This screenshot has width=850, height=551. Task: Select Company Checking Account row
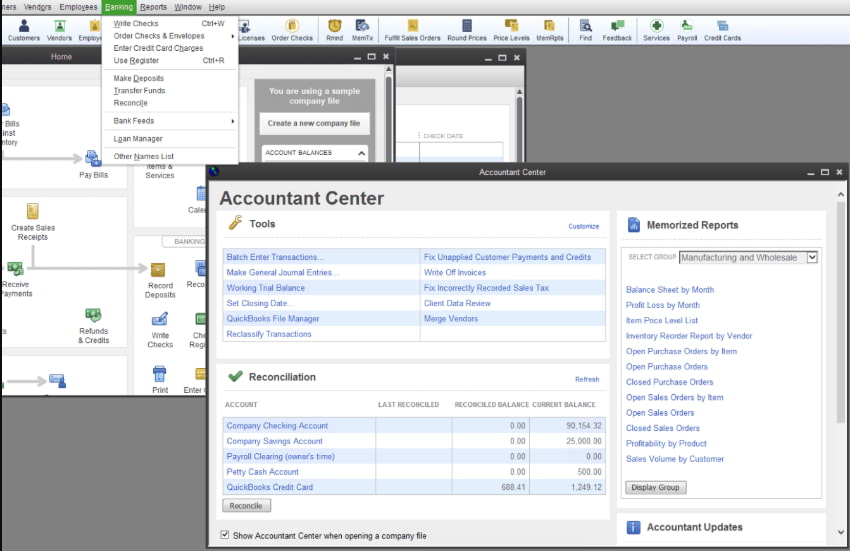414,426
